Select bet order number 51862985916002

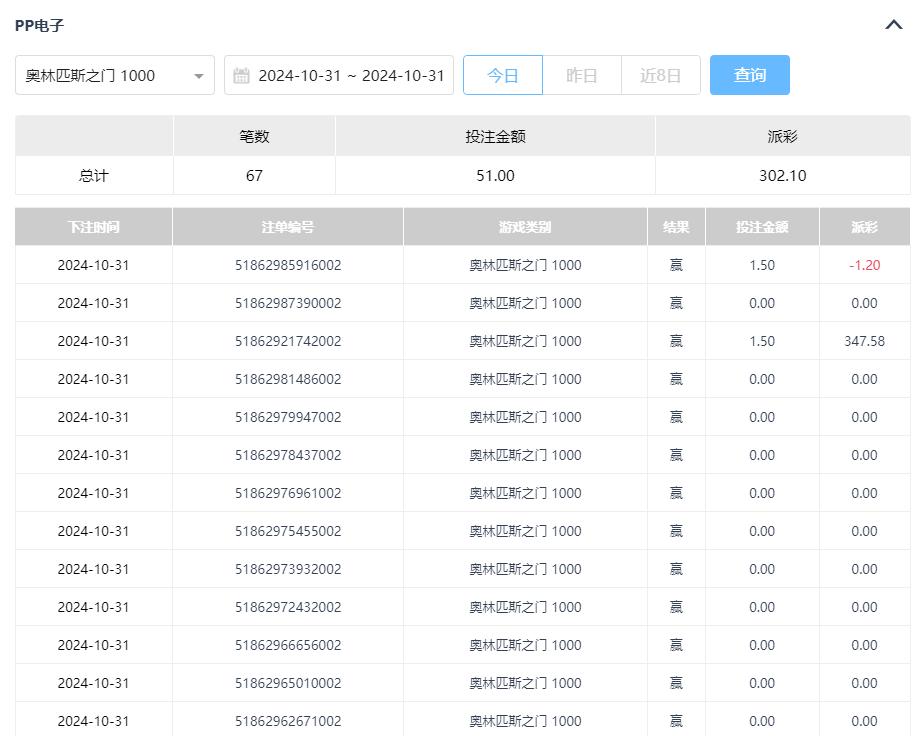(288, 265)
